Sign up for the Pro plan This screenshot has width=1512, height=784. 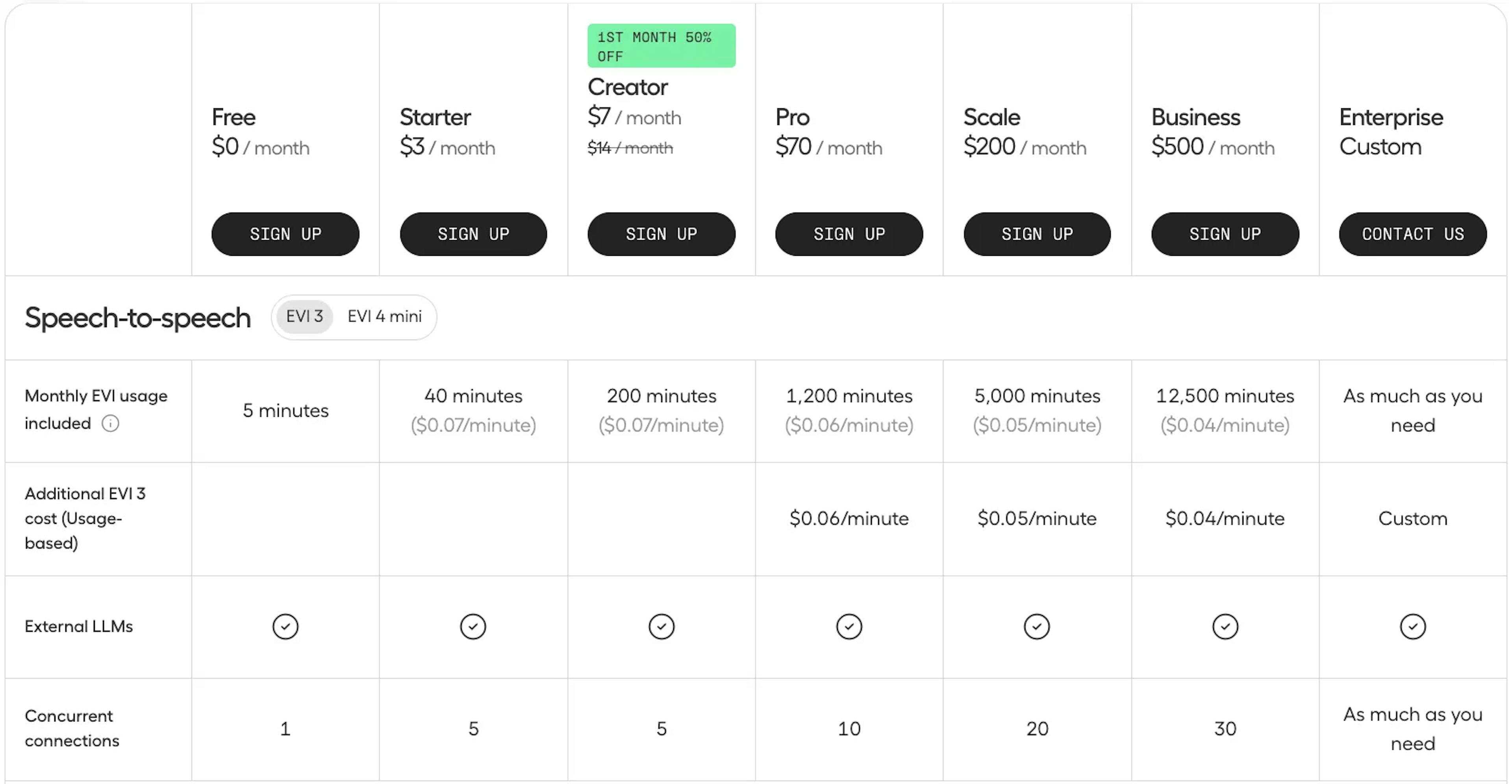849,233
